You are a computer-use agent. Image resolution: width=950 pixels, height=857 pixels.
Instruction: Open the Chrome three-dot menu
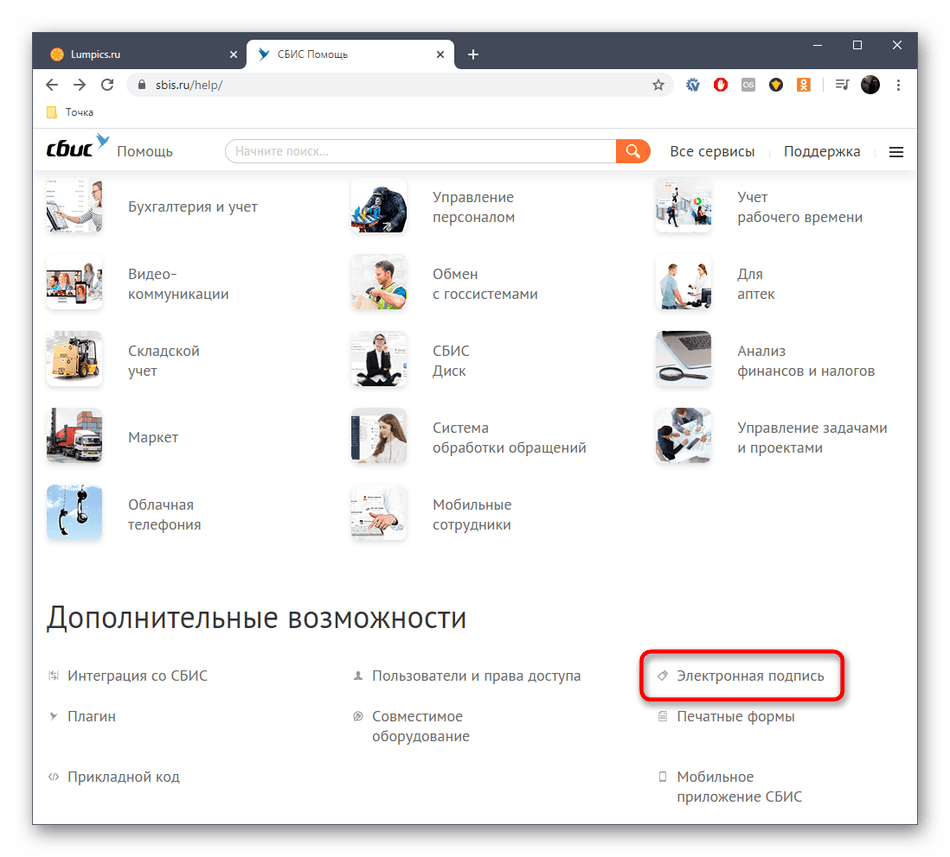pos(898,85)
